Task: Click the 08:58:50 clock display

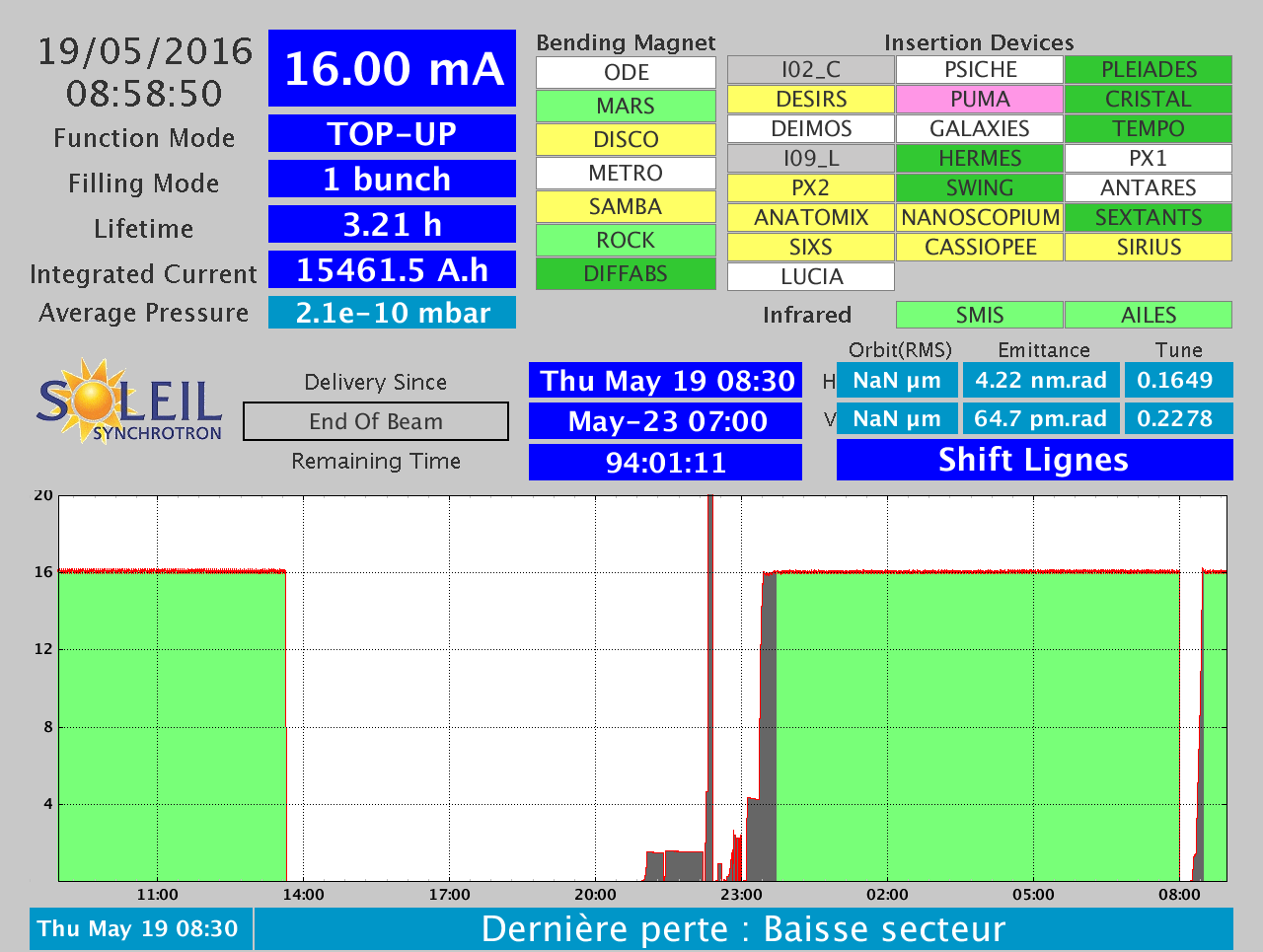Action: pos(145,94)
